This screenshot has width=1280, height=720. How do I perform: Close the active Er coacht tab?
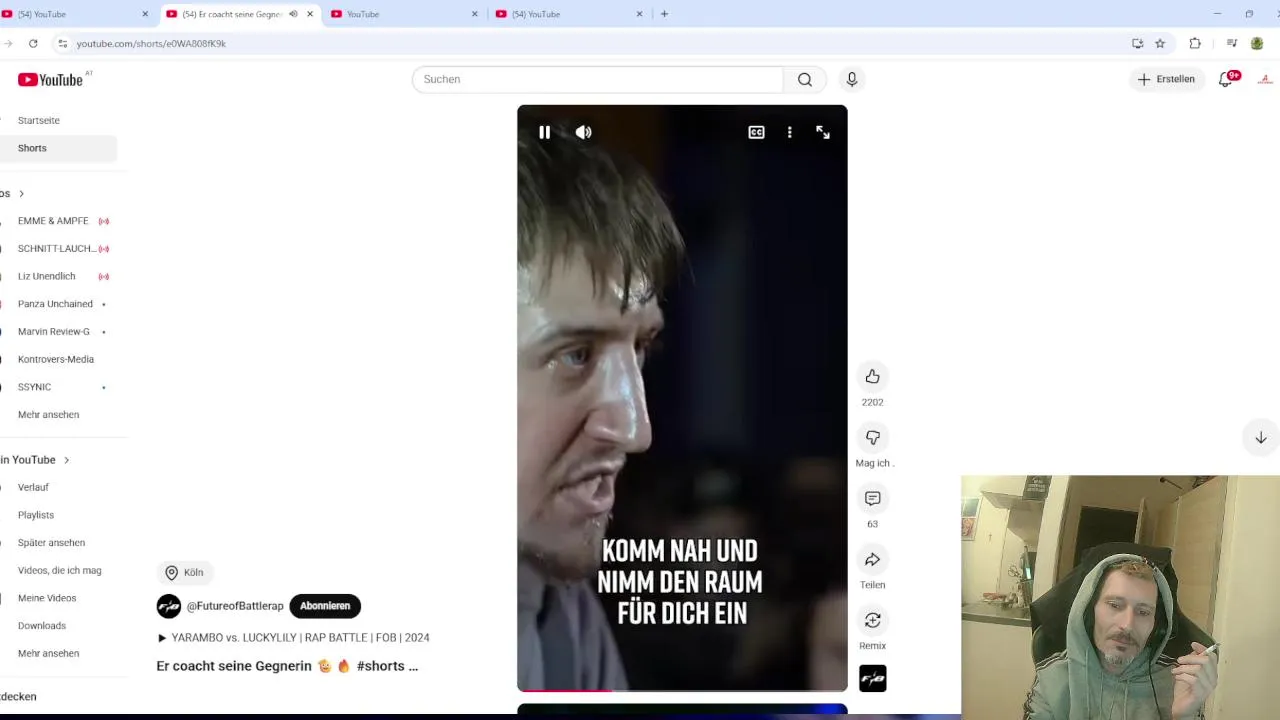pyautogui.click(x=310, y=14)
